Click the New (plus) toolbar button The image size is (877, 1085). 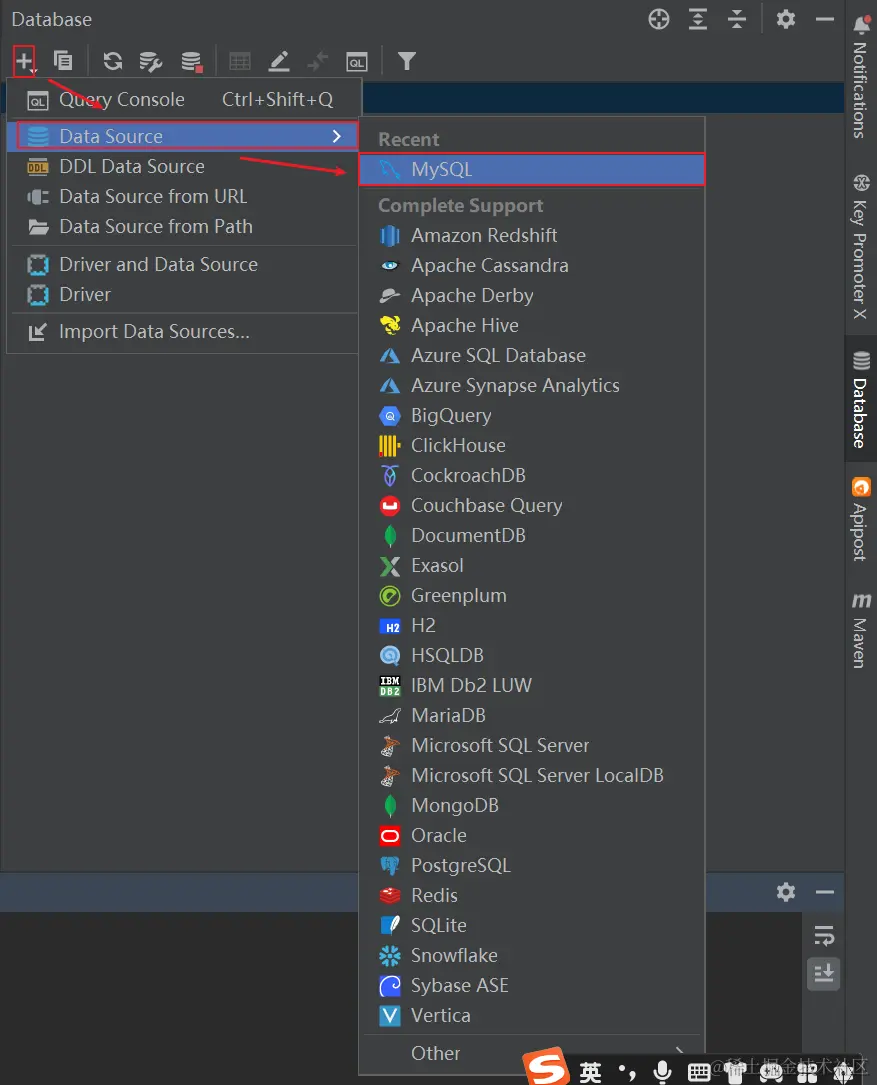click(x=24, y=61)
